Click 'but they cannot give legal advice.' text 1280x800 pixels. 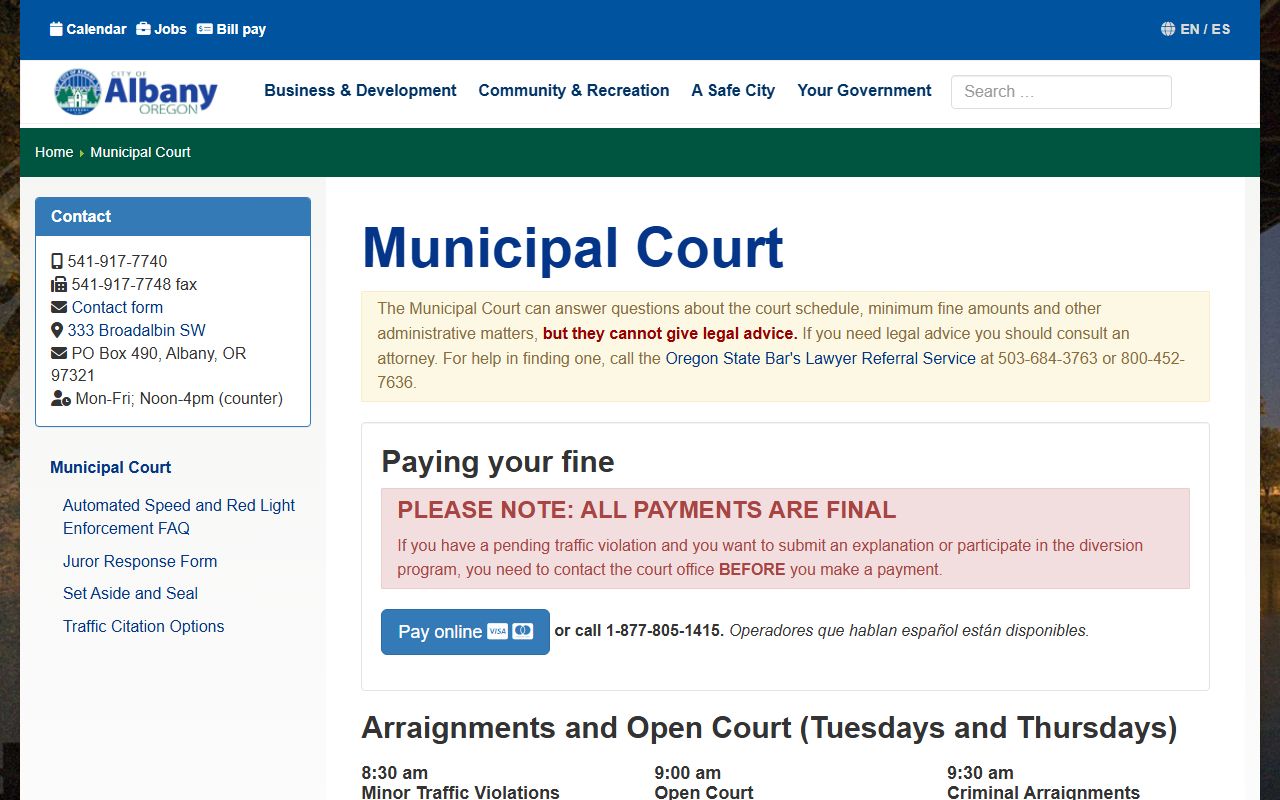[670, 333]
